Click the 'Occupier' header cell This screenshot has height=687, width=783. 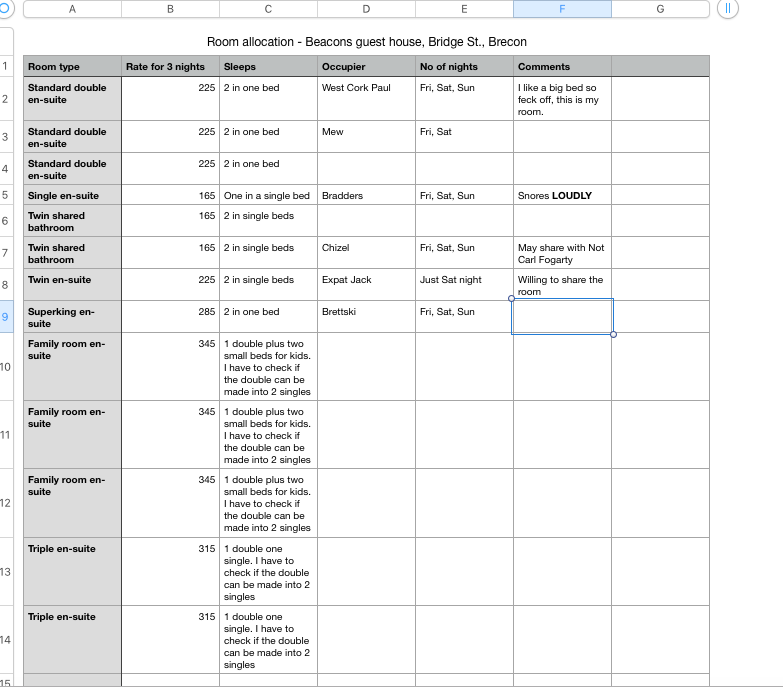click(366, 66)
